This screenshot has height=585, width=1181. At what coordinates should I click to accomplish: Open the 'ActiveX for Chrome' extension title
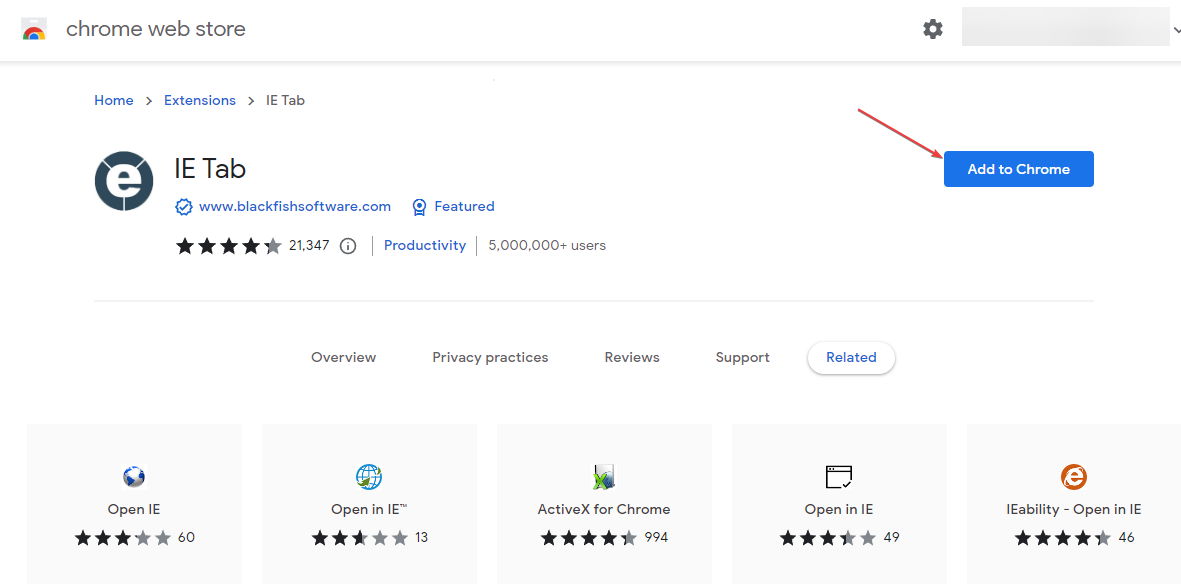pos(604,510)
